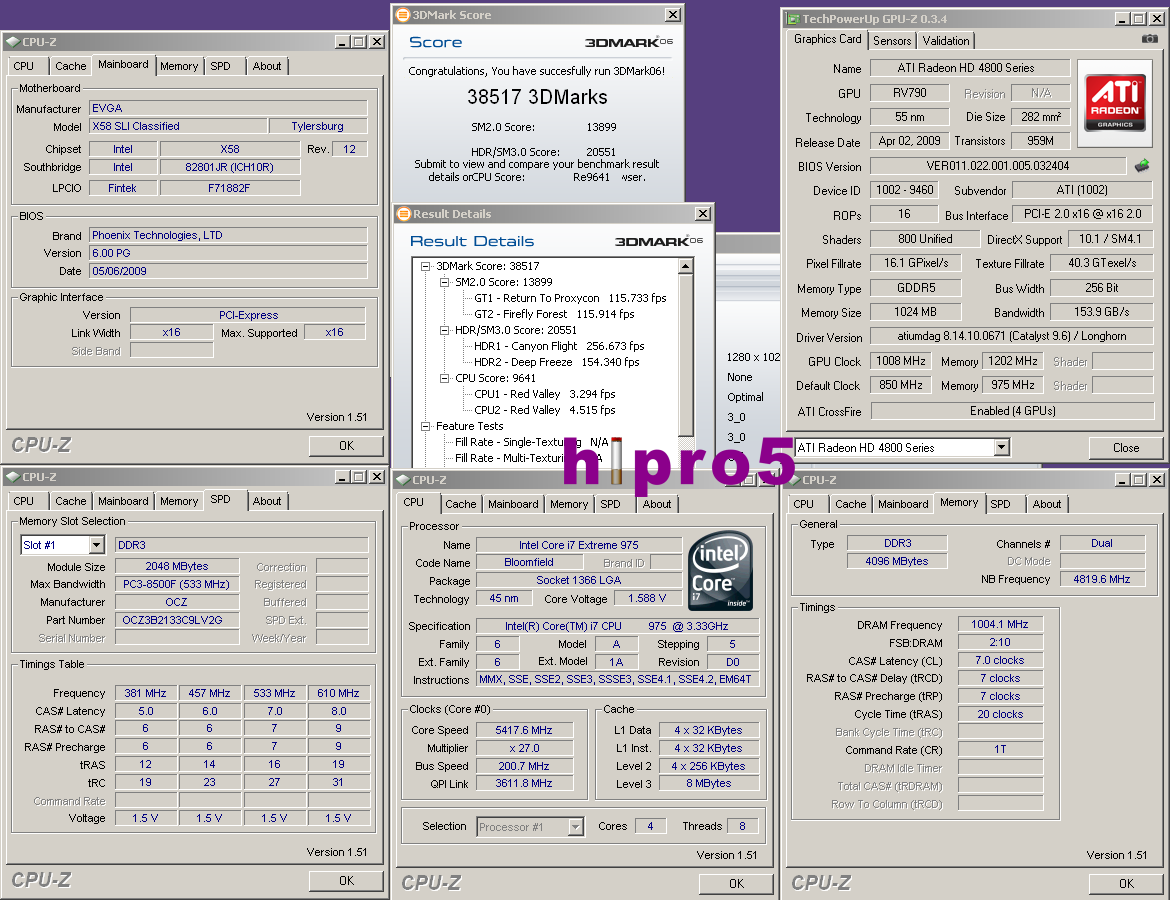Minimize the GPU-Z window
Viewport: 1170px width, 900px height.
(1121, 19)
